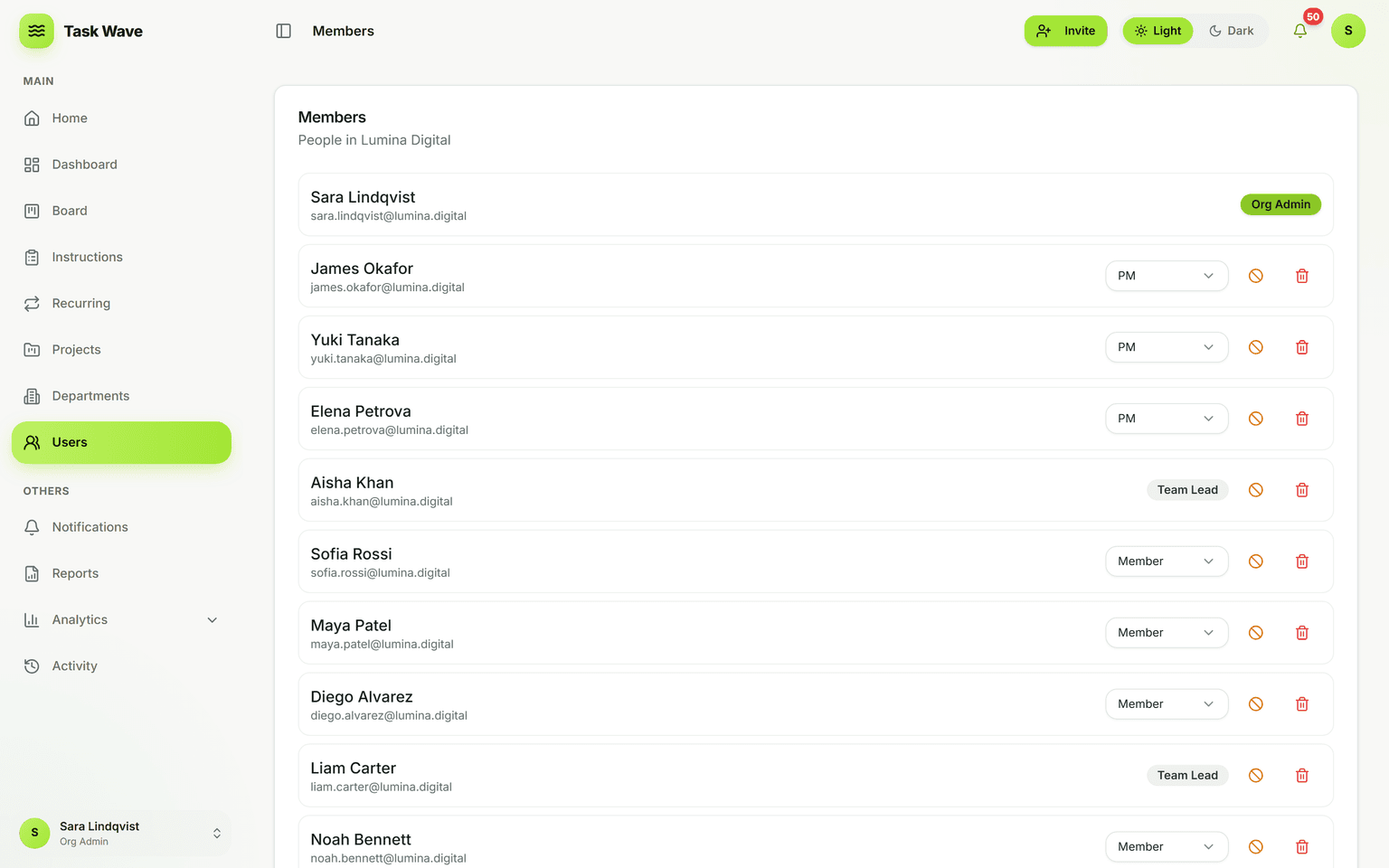
Task: Open Sofia Rossi's Member role dropdown
Action: (1167, 561)
